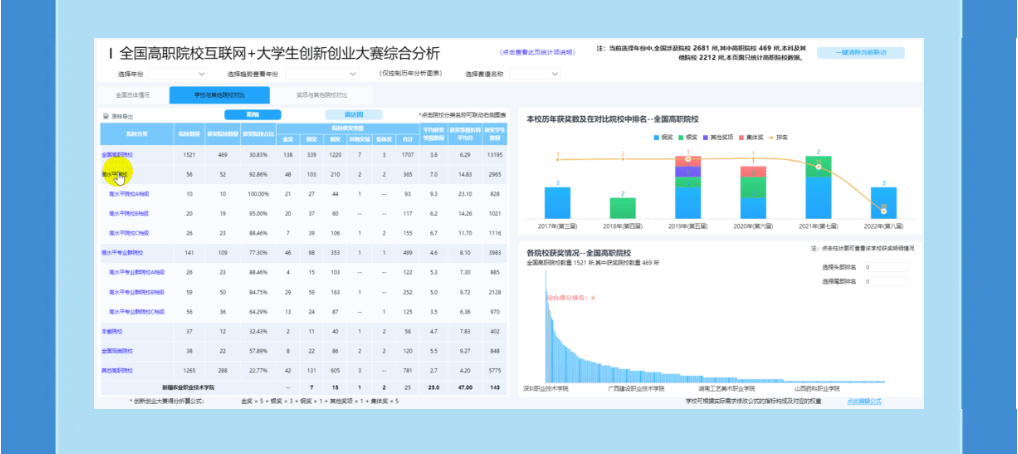Click the 1707 total cell
Screen dimensions: 1018x454
(x=408, y=155)
